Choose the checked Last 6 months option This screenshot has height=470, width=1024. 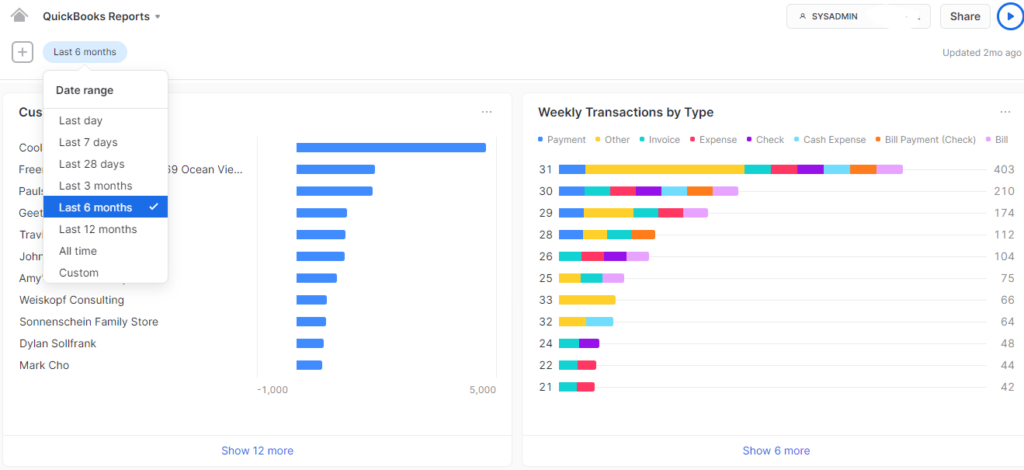[106, 207]
